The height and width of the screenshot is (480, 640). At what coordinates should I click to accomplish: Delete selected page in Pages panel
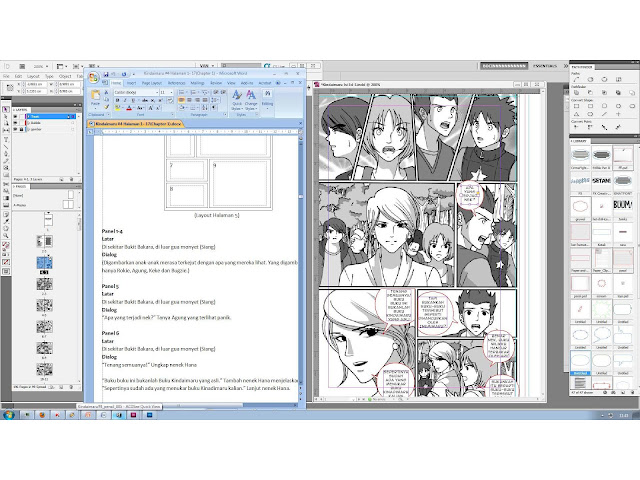tap(71, 387)
